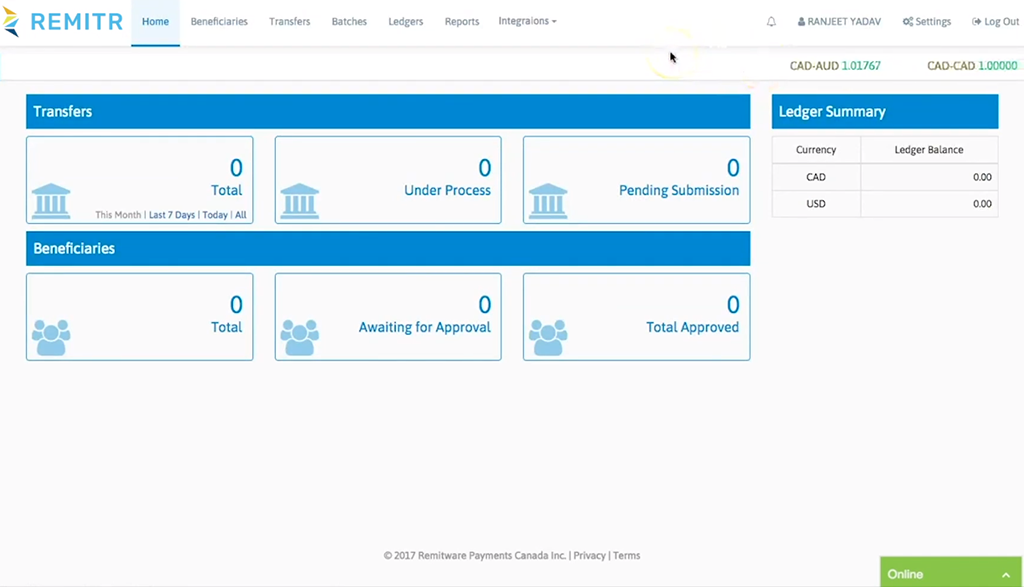Image resolution: width=1024 pixels, height=587 pixels.
Task: Click the people icon in Total Approved card
Action: [x=548, y=338]
